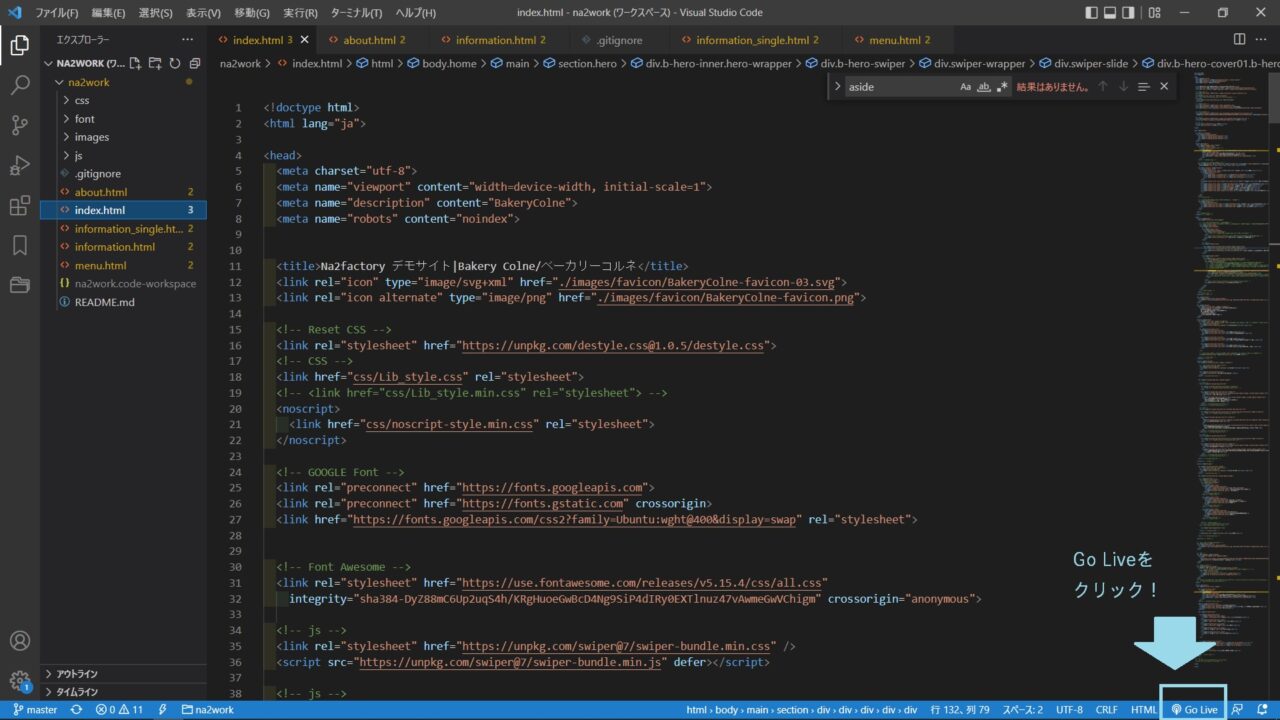Expand the タイムライン section
The image size is (1280, 720).
coord(124,691)
